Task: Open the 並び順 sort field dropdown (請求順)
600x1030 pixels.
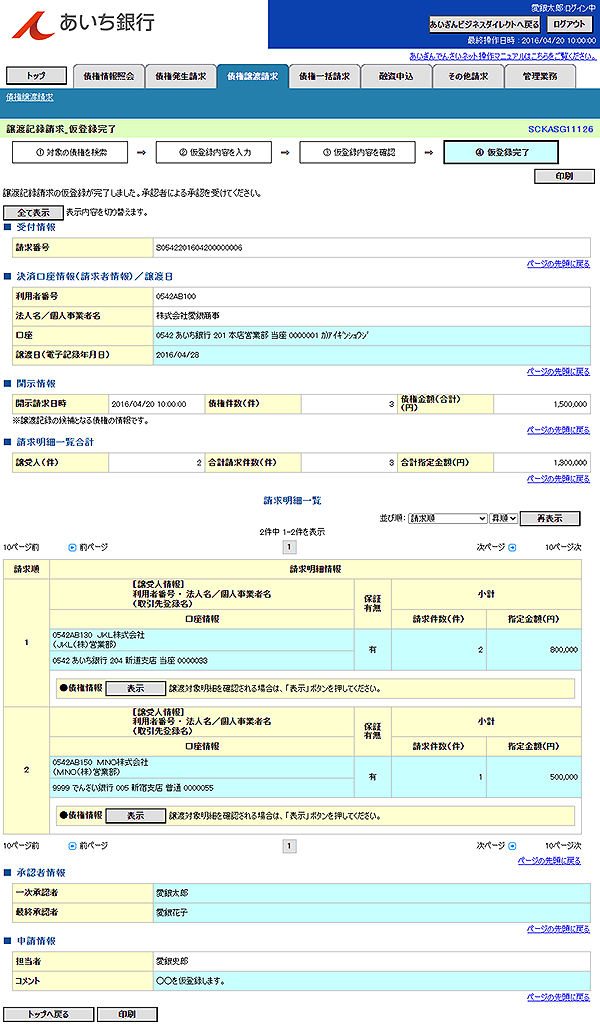Action: click(x=448, y=518)
